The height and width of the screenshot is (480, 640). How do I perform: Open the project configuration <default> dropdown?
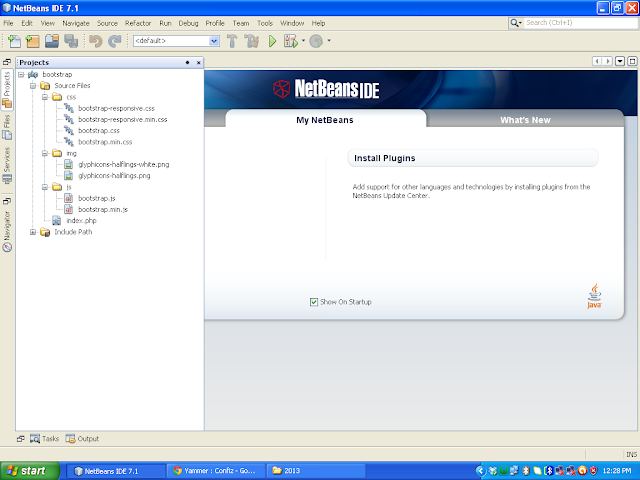(176, 41)
